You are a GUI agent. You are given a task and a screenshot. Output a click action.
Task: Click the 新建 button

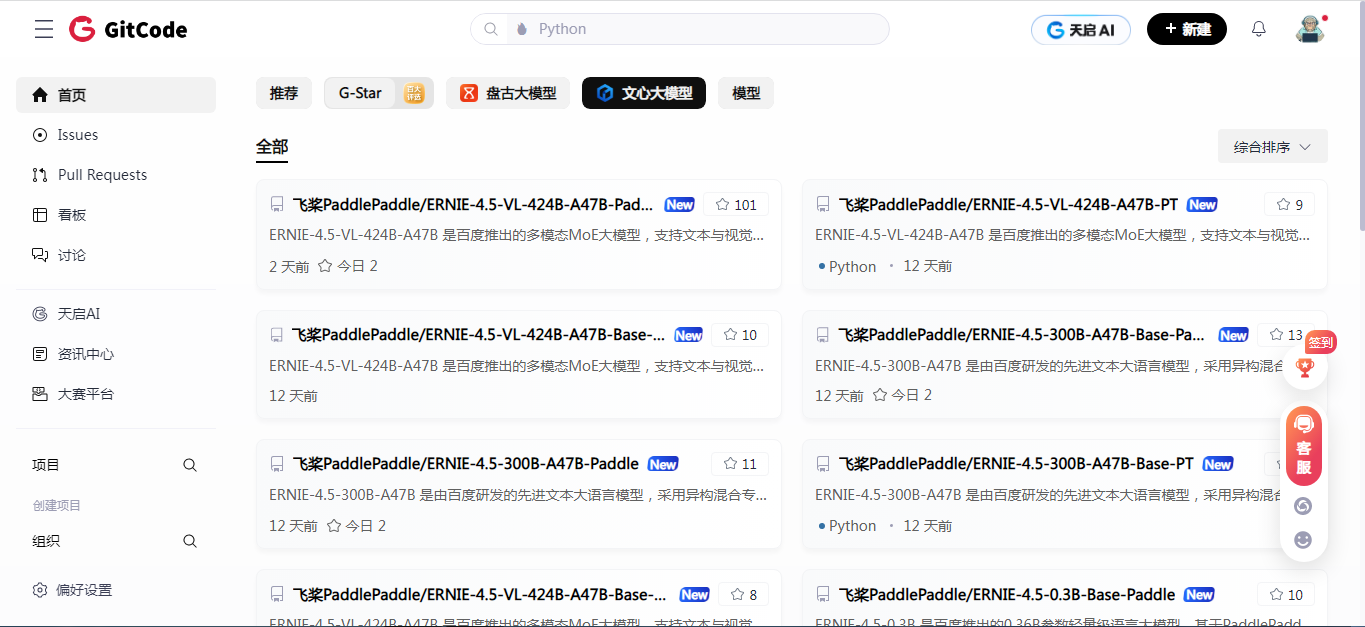(1187, 30)
